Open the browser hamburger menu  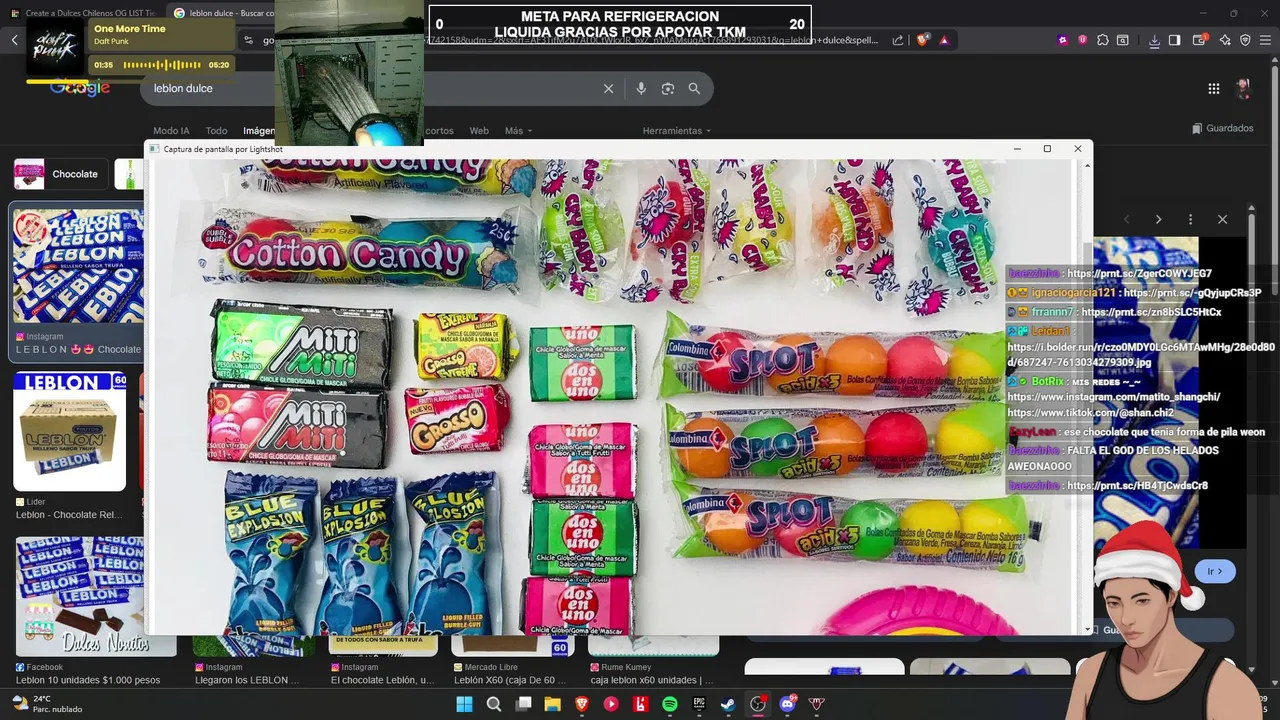pyautogui.click(x=1266, y=40)
